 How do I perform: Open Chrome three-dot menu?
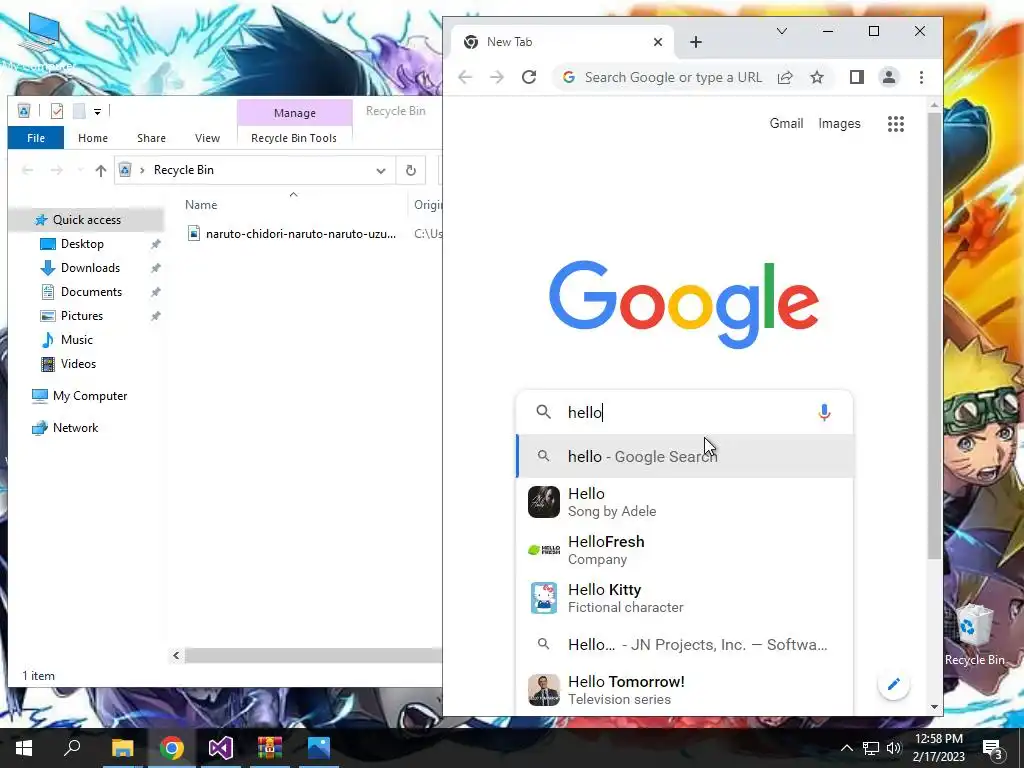[x=921, y=77]
